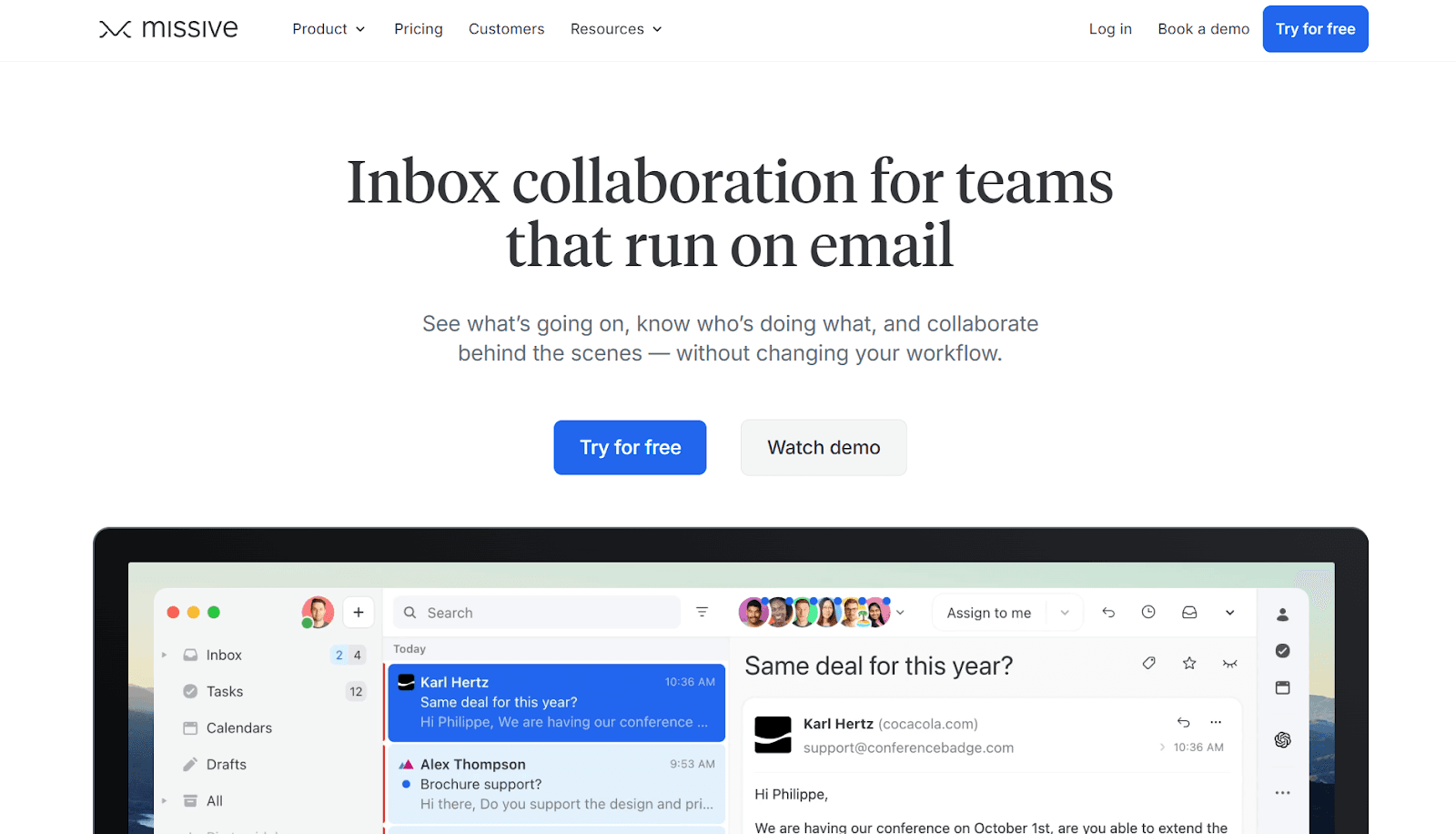Click the Inbox unread badge showing 2
Image resolution: width=1456 pixels, height=834 pixels.
tap(339, 655)
